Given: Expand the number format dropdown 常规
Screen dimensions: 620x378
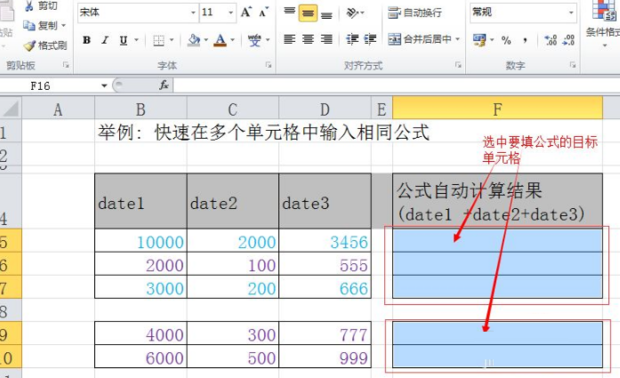Looking at the screenshot, I should pos(571,13).
